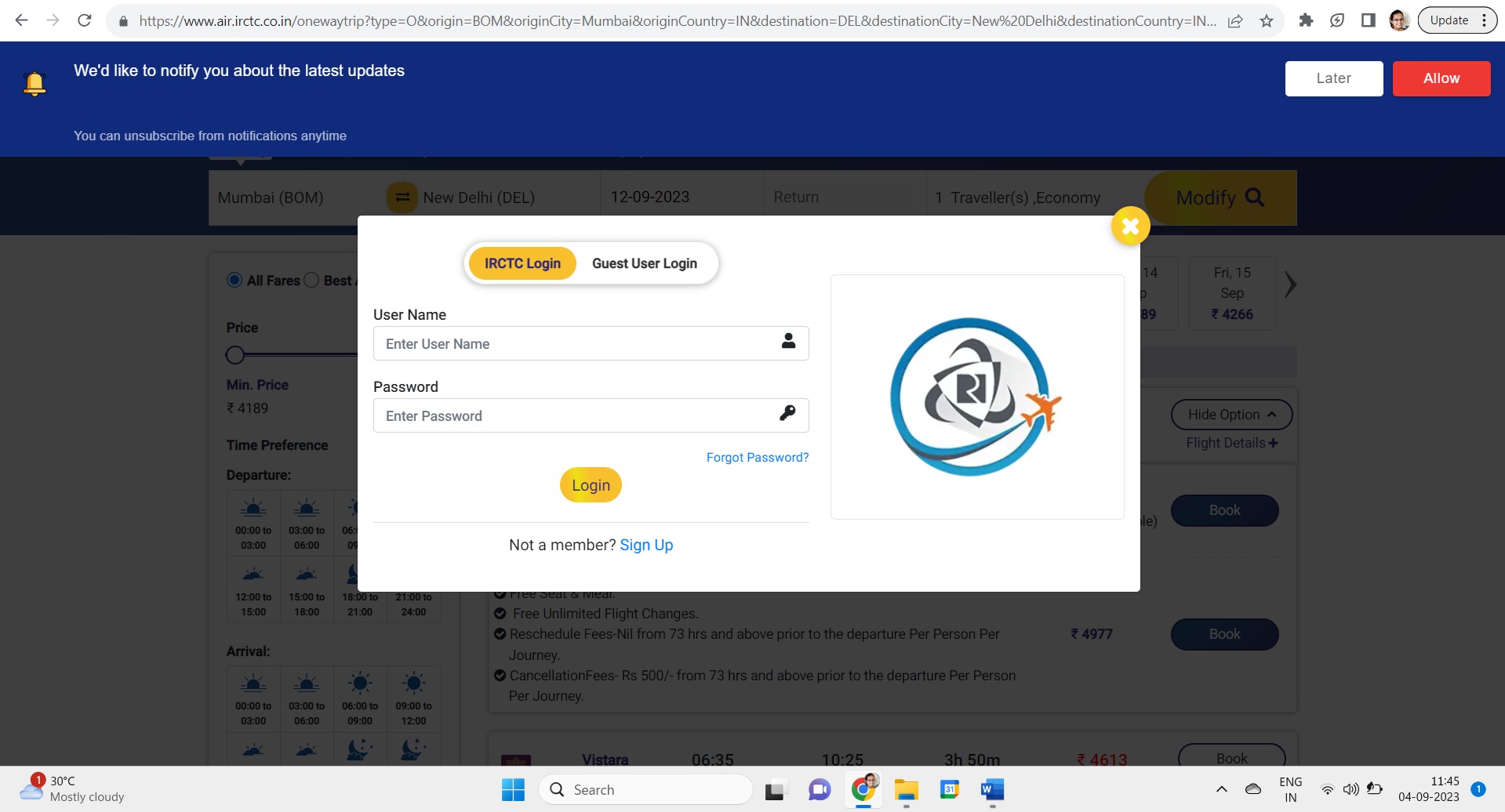Select the Best fares radio button
Image resolution: width=1505 pixels, height=812 pixels.
coord(311,281)
